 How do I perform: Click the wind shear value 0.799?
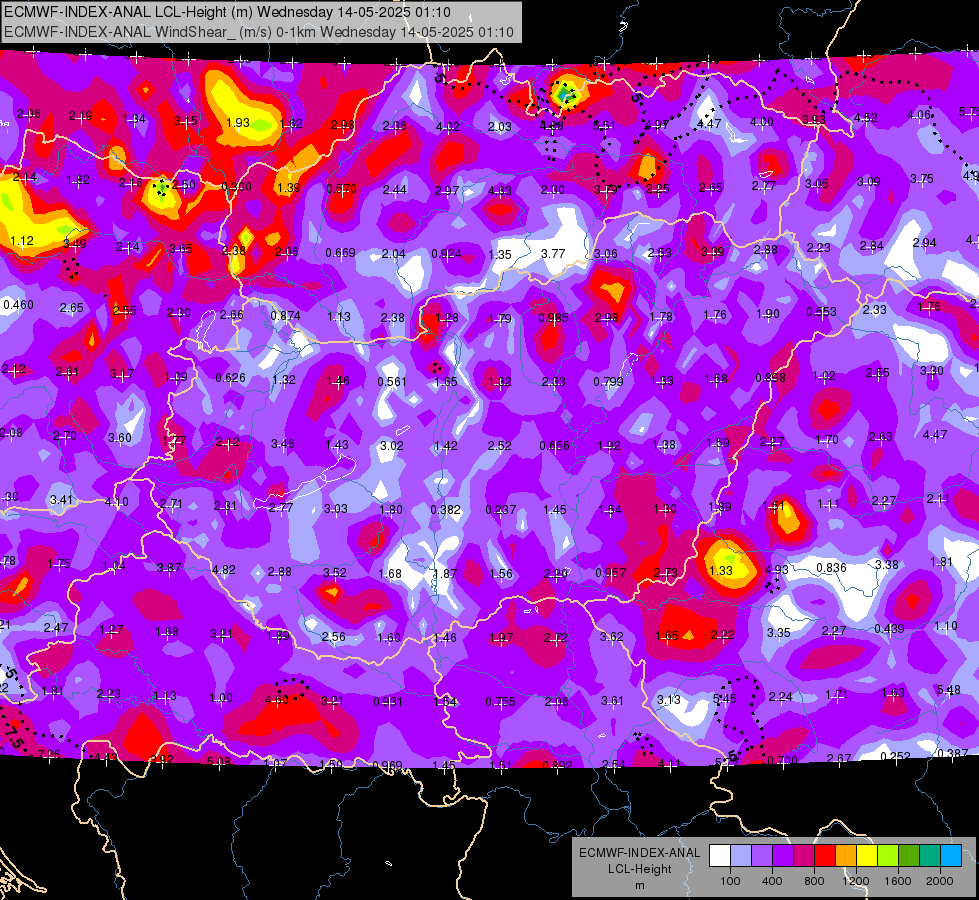[608, 381]
